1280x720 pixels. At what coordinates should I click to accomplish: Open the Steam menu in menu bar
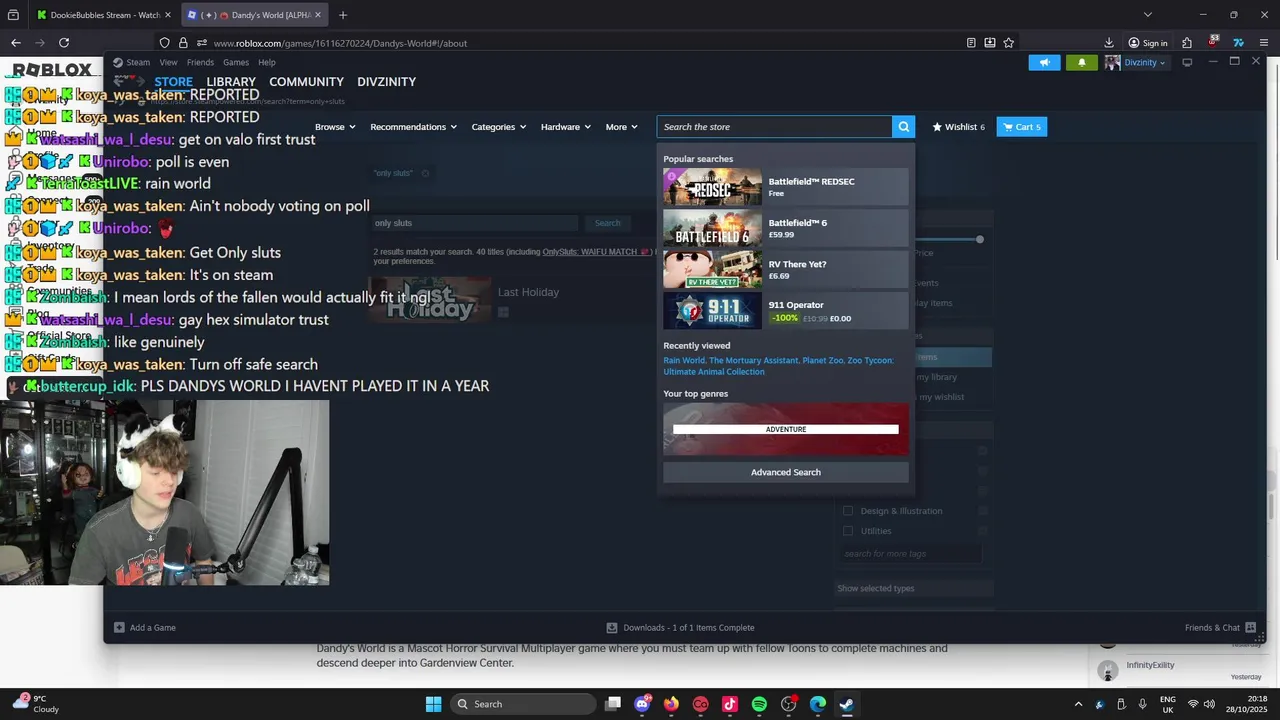[x=138, y=62]
